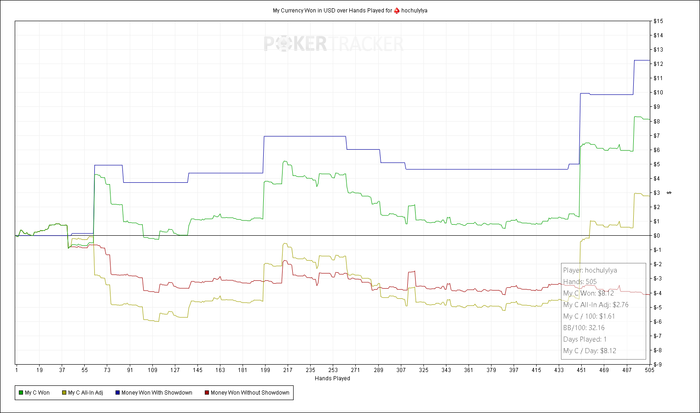The image size is (700, 413).
Task: Click 'My C / Day: $8.12' tooltip line
Action: 589,351
